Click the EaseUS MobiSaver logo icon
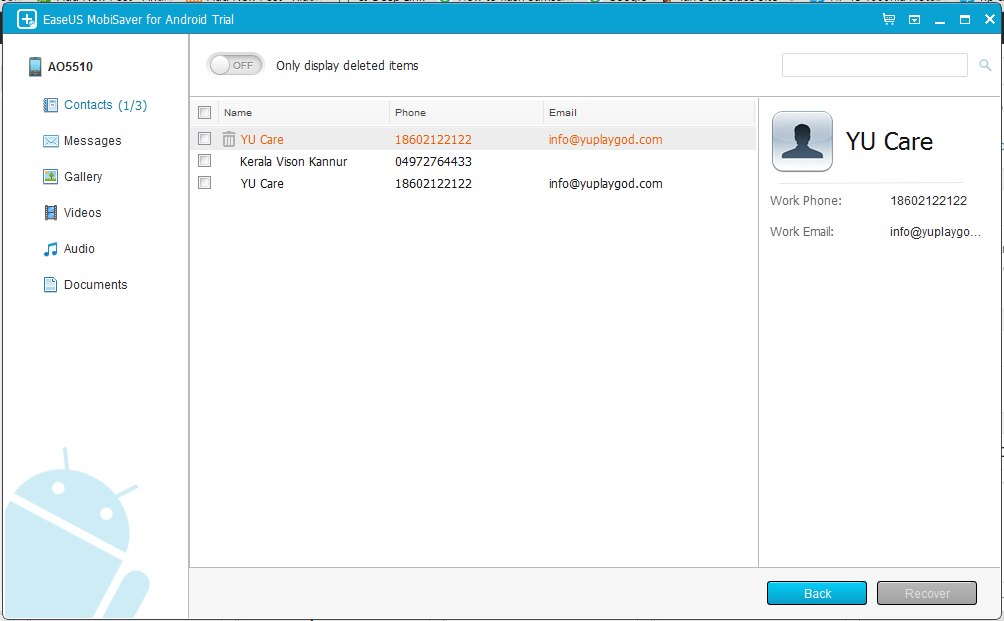The image size is (1004, 621). point(26,19)
